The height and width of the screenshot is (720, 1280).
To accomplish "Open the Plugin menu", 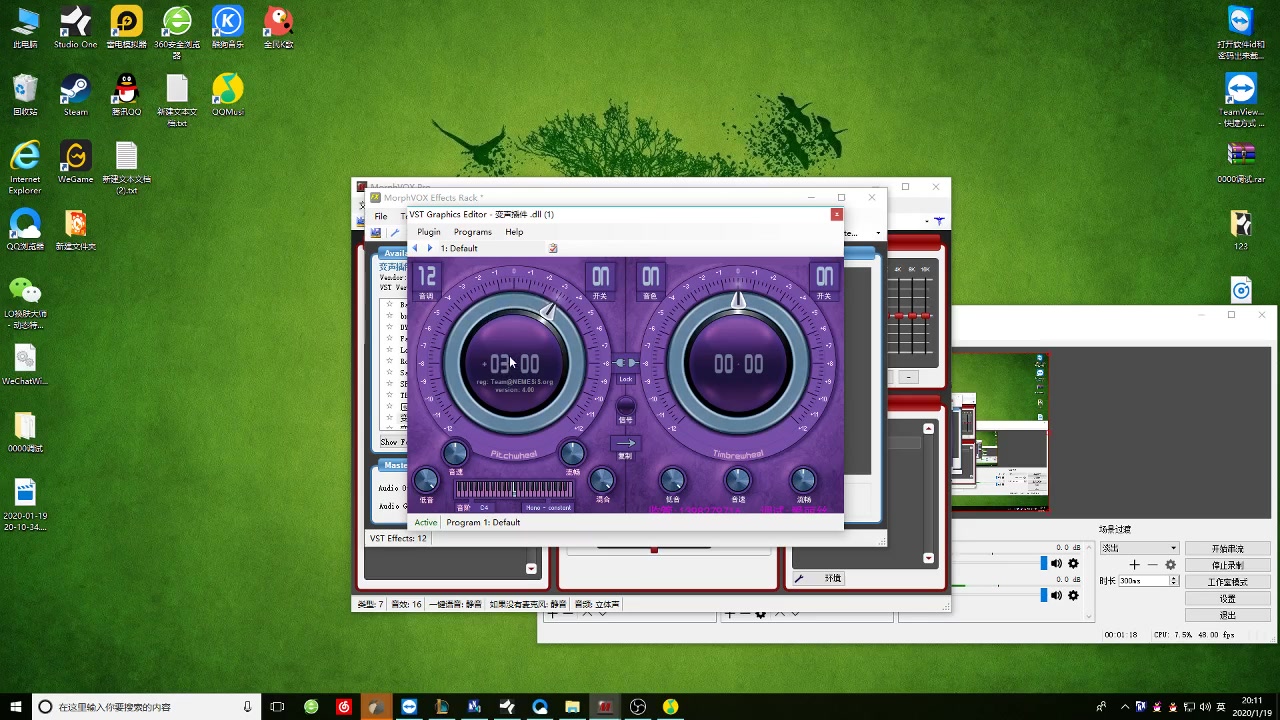I will point(429,231).
